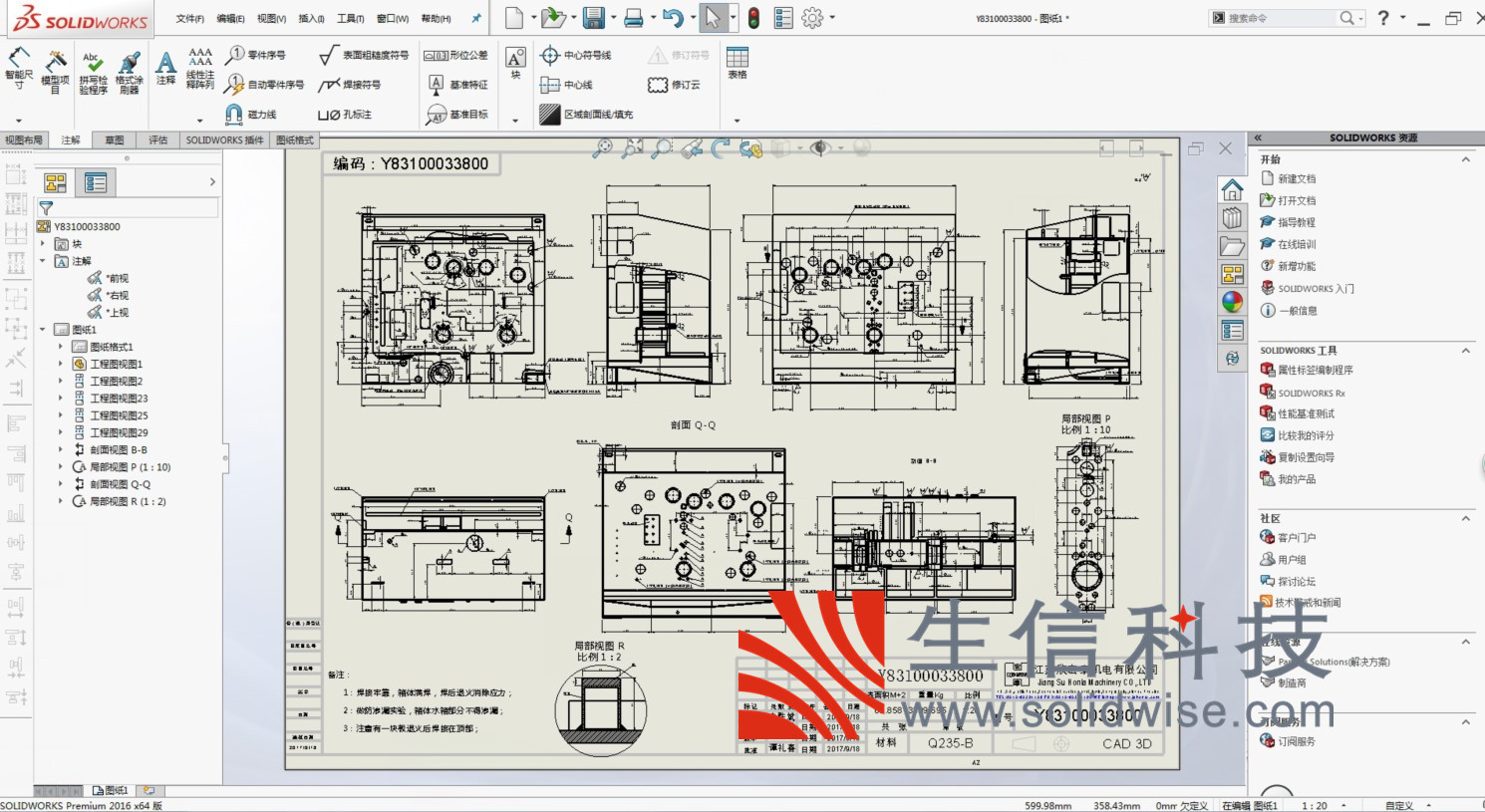Screen dimensions: 1485x812
Task: Open dropdown arrow below Smart Dimension
Action: click(19, 121)
